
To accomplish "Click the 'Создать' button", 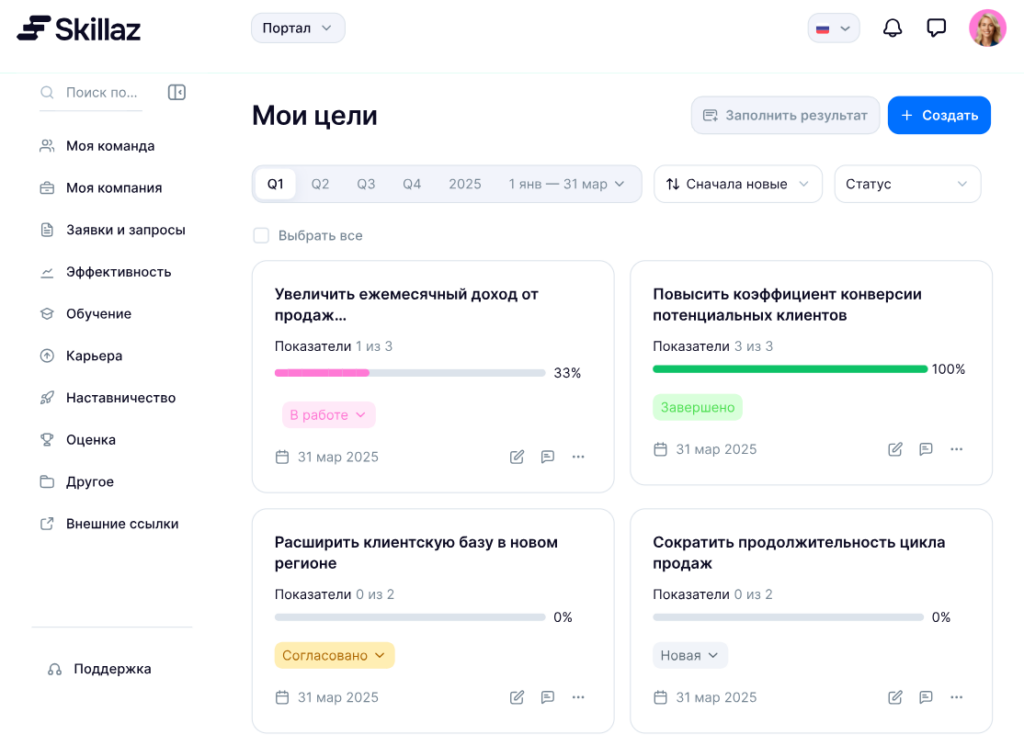I will click(939, 116).
